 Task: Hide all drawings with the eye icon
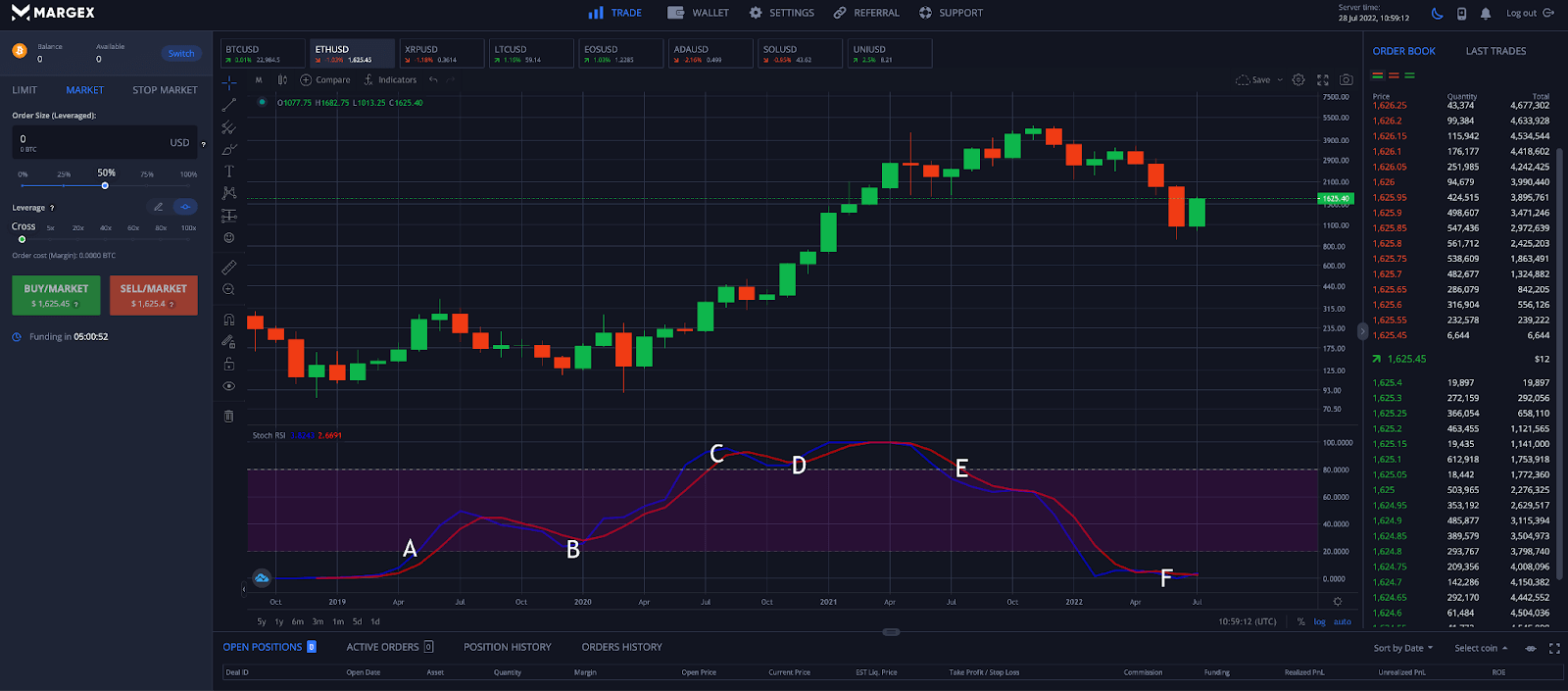(x=229, y=386)
